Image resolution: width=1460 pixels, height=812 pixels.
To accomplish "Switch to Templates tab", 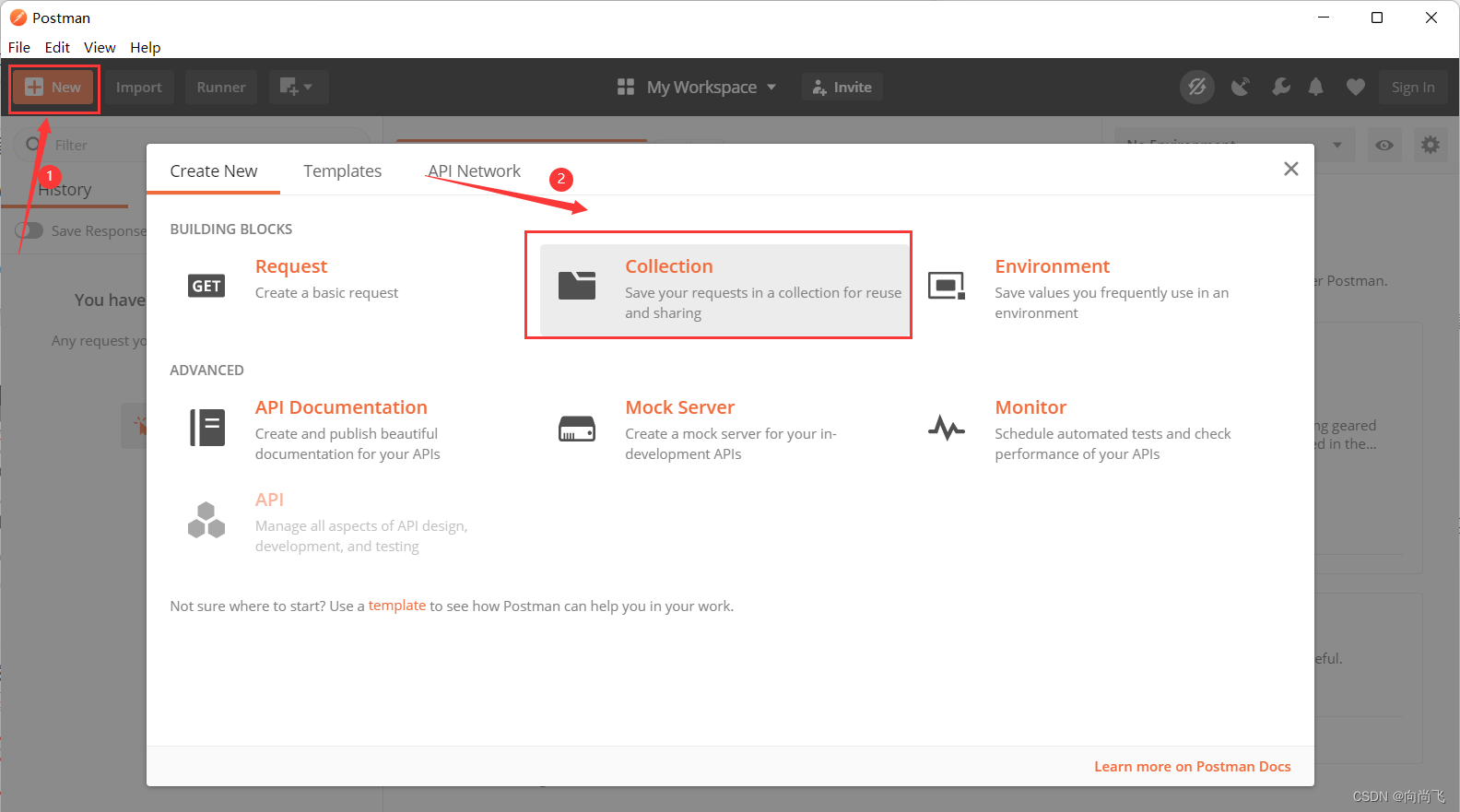I will (343, 171).
